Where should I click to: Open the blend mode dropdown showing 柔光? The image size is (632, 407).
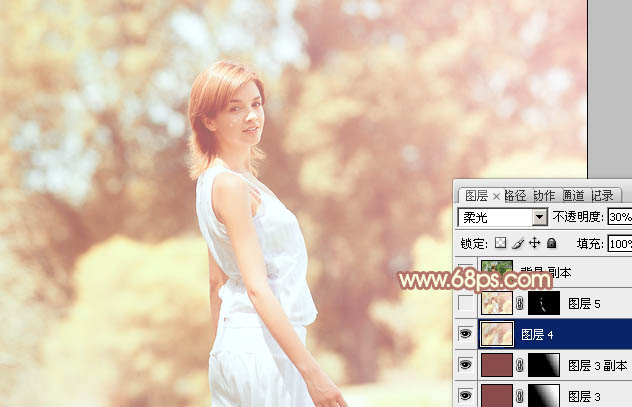pos(503,217)
